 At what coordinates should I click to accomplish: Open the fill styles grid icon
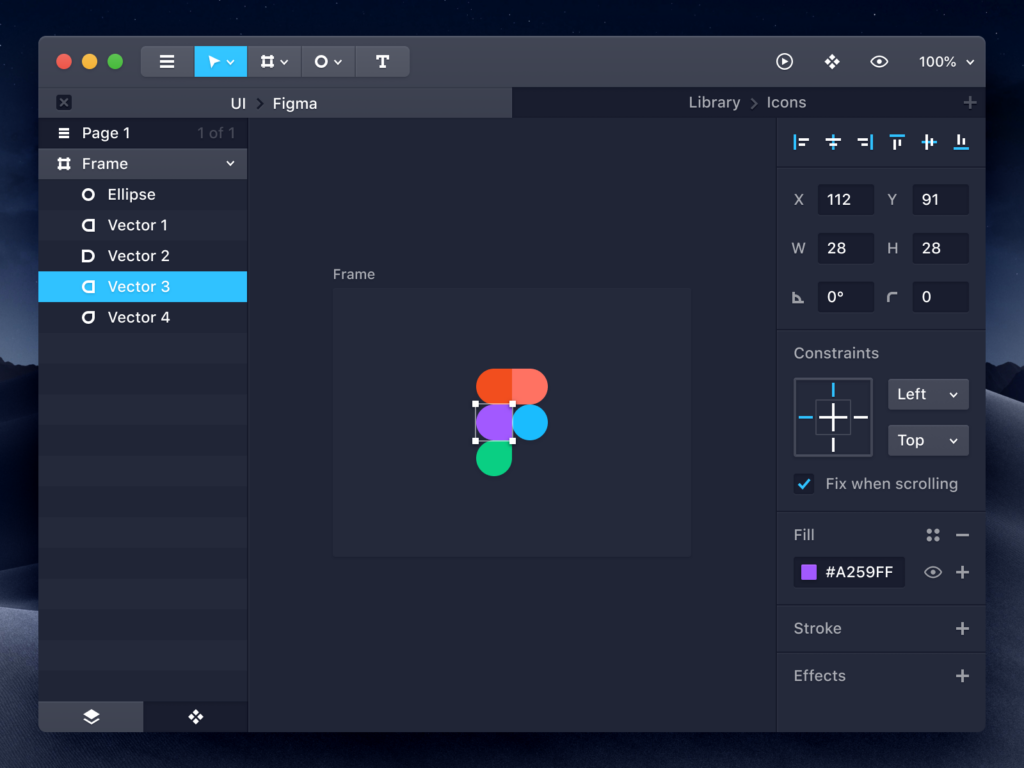click(x=933, y=536)
